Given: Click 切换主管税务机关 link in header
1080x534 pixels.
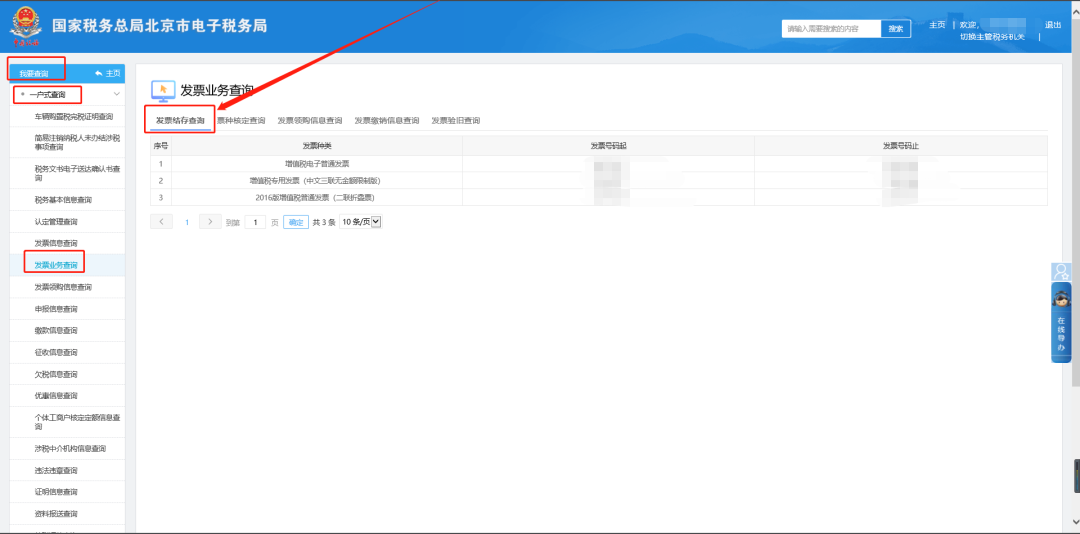Looking at the screenshot, I should [992, 37].
